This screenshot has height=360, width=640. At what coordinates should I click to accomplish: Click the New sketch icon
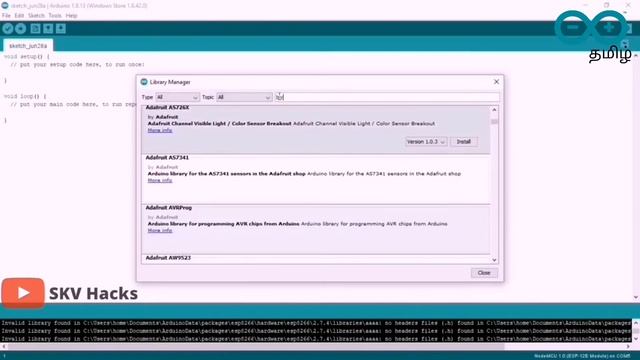36,28
